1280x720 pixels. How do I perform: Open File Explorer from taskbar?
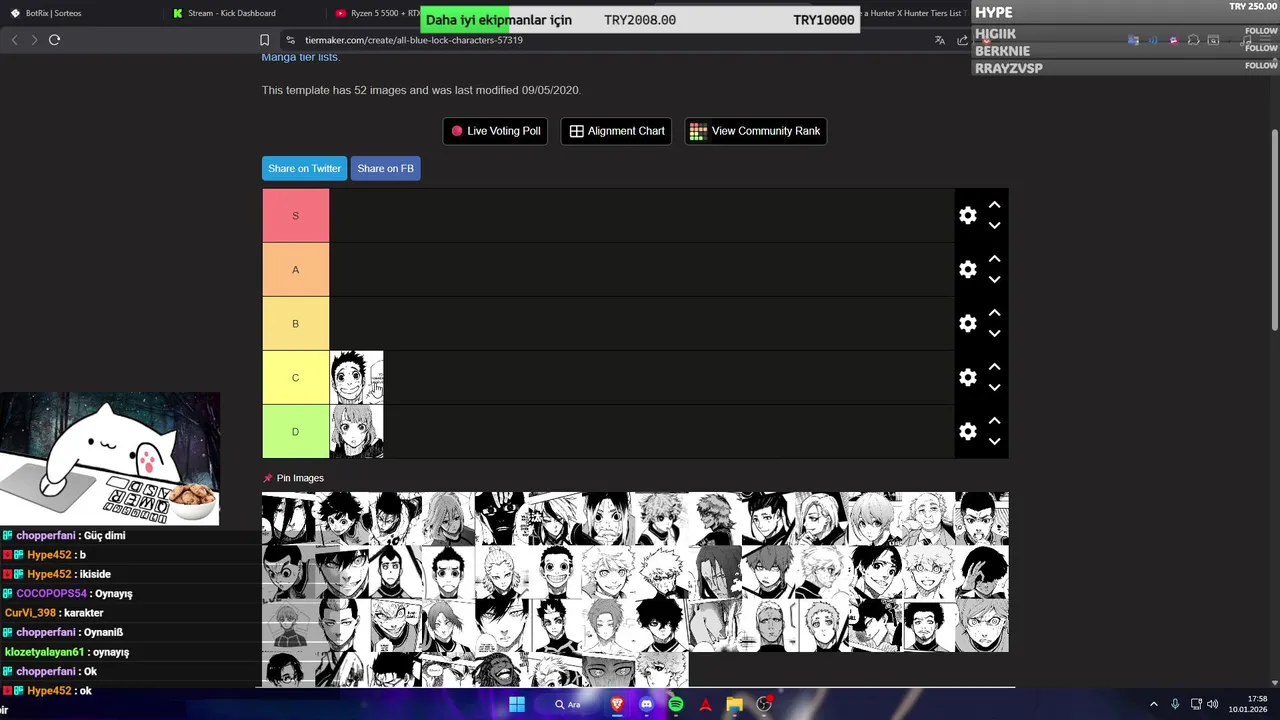pyautogui.click(x=735, y=704)
